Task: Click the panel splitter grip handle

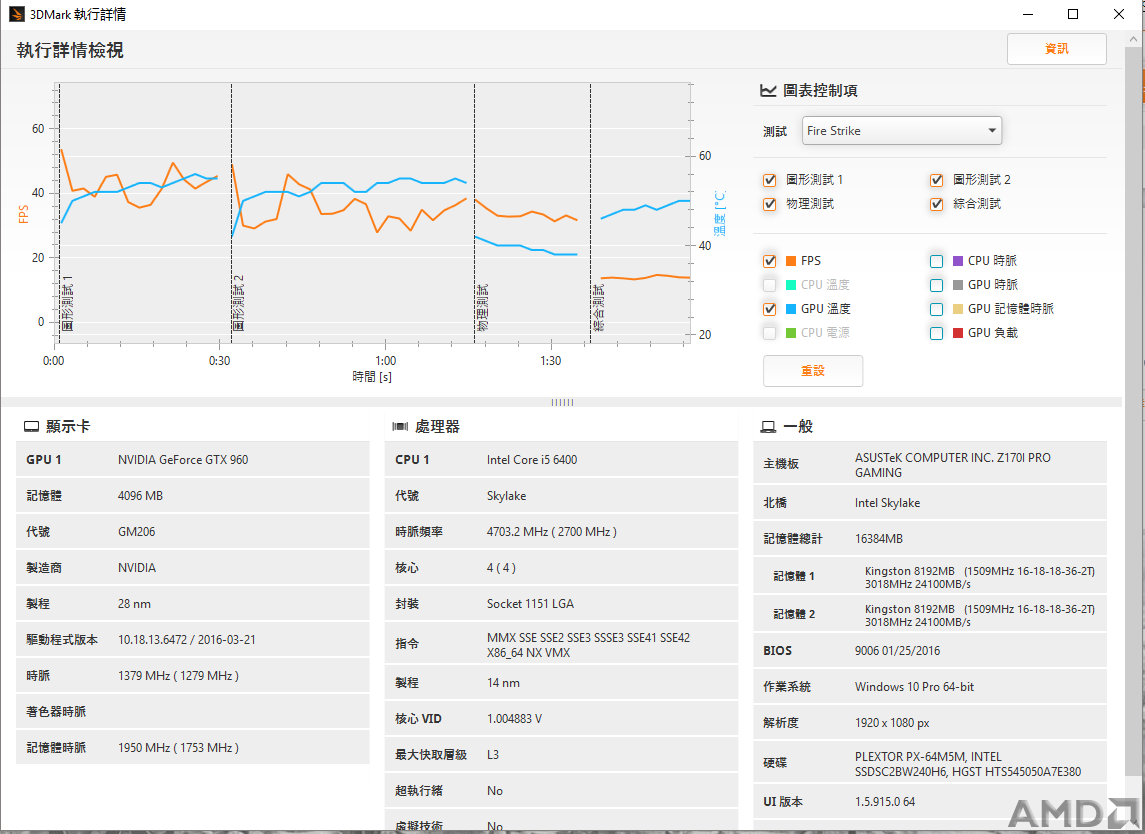Action: coord(562,402)
